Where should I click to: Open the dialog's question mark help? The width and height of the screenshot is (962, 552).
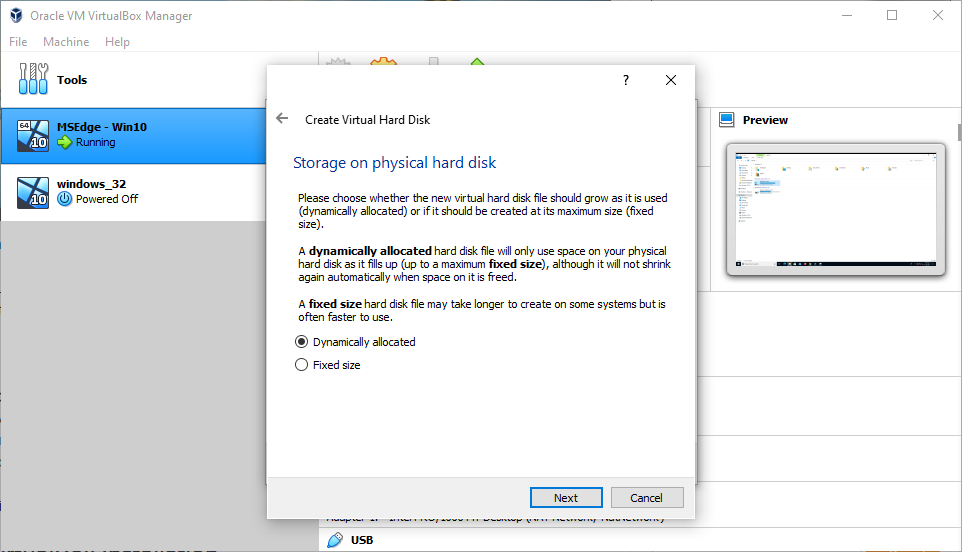click(x=626, y=80)
